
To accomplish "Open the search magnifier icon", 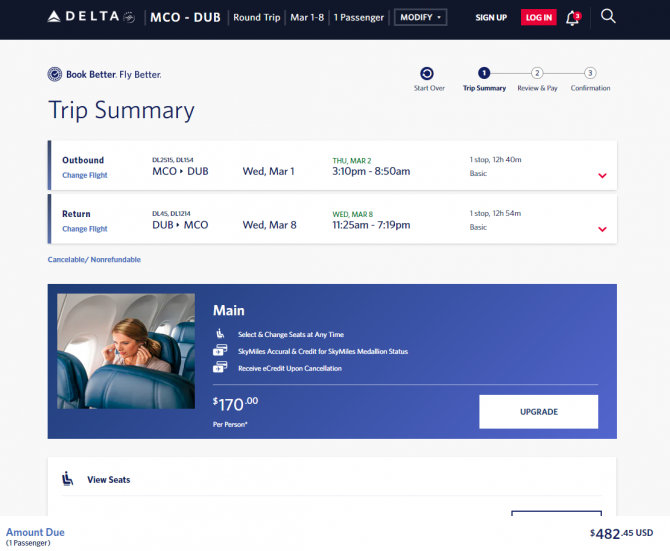I will pyautogui.click(x=608, y=16).
